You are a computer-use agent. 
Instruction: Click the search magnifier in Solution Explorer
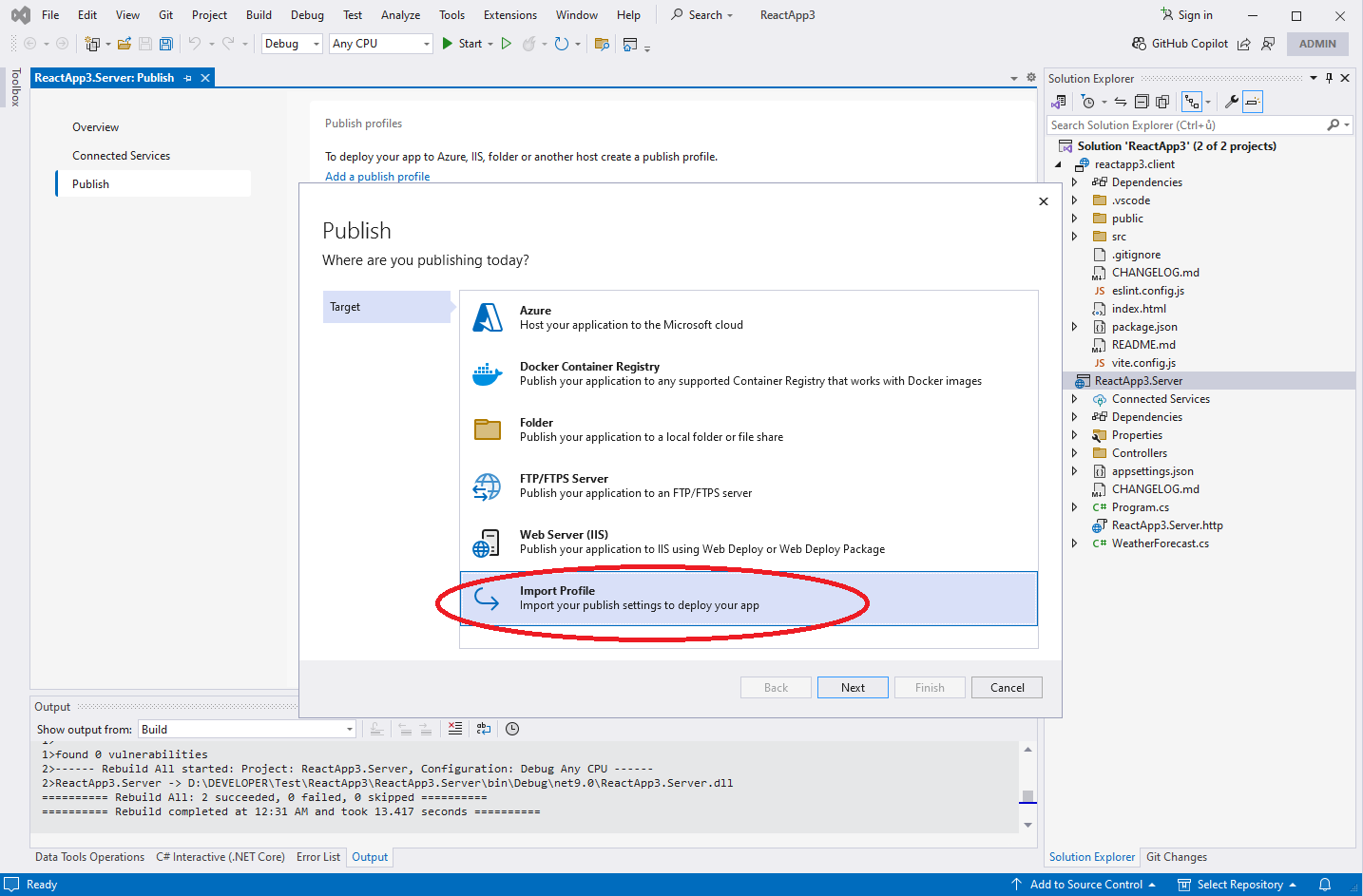click(1334, 124)
